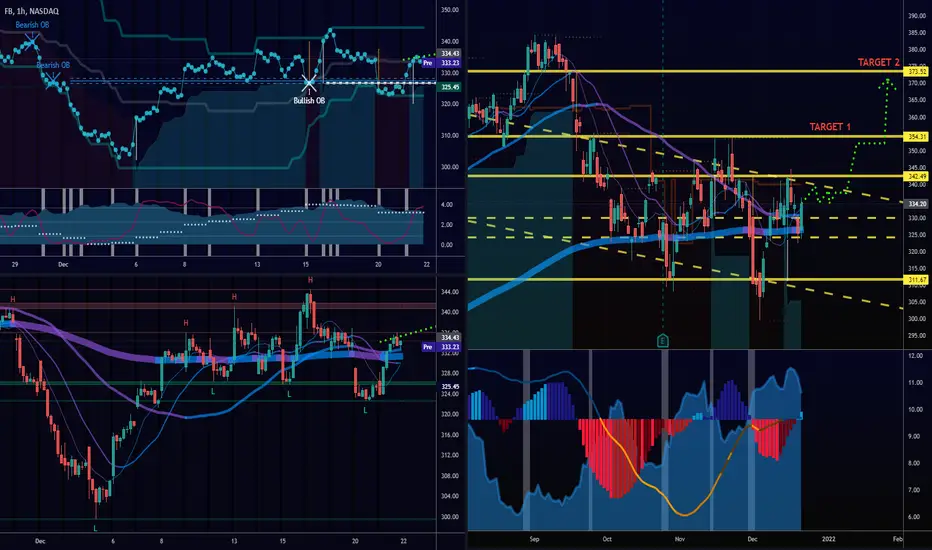Image resolution: width=932 pixels, height=550 pixels.
Task: Click the 344.00 price scale label
Action: pyautogui.click(x=450, y=292)
